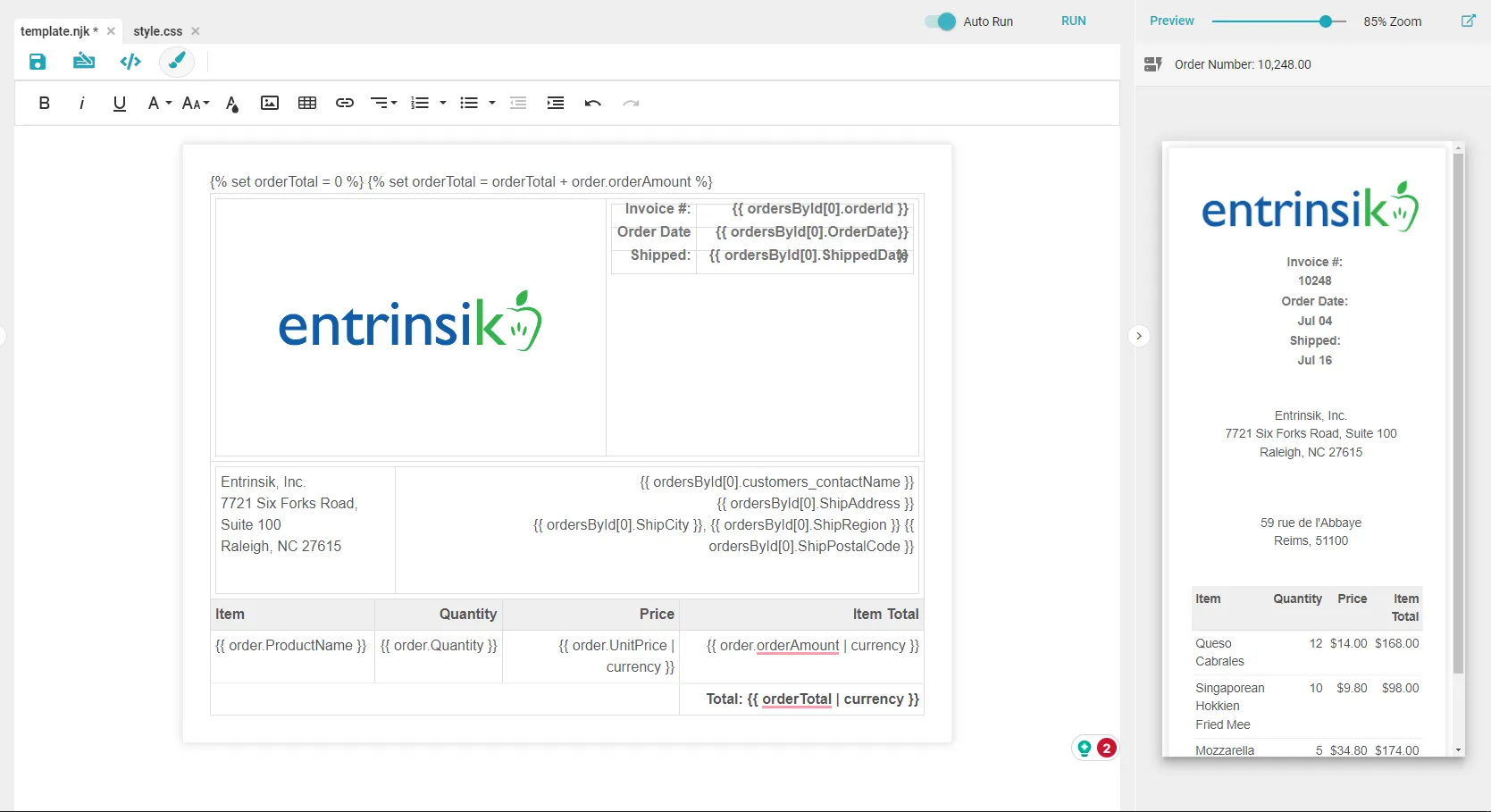This screenshot has height=812, width=1491.
Task: Switch to the style.css tab
Action: (x=158, y=30)
